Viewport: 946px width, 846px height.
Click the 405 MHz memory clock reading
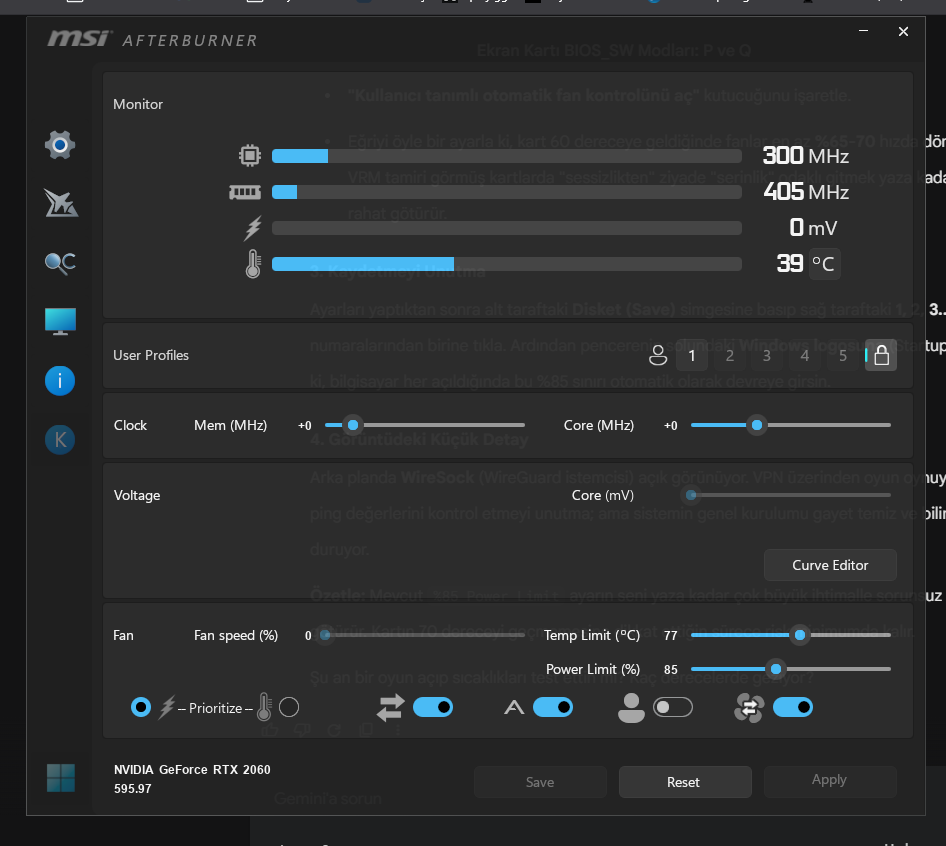click(x=805, y=192)
